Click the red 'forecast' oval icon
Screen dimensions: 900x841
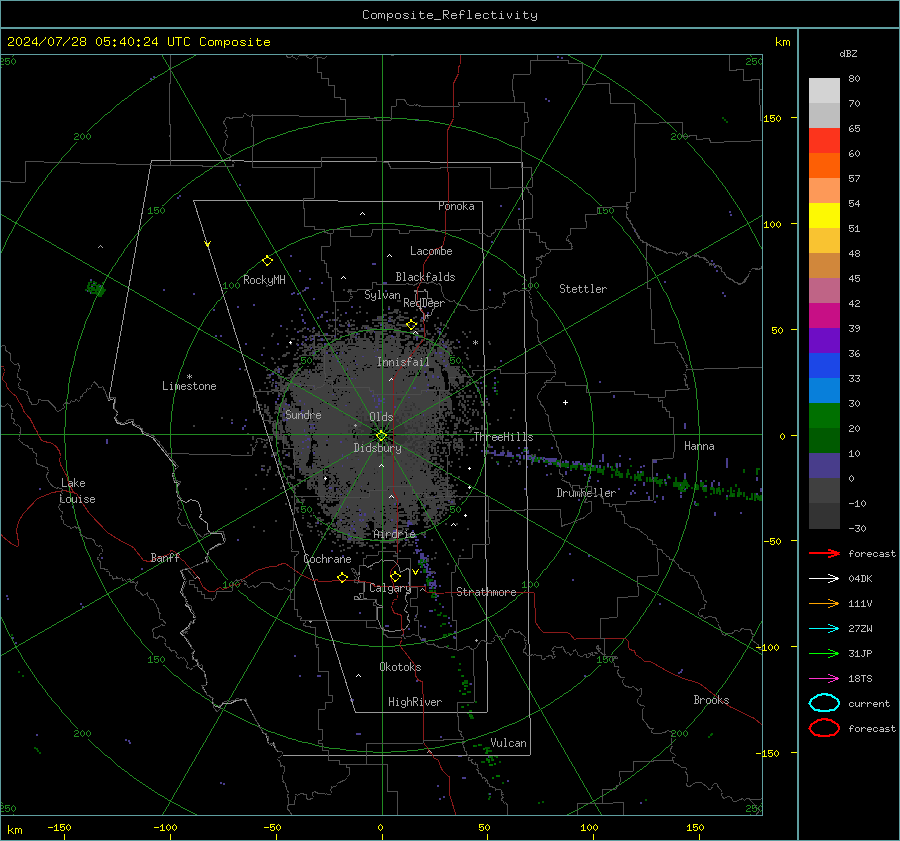[824, 728]
